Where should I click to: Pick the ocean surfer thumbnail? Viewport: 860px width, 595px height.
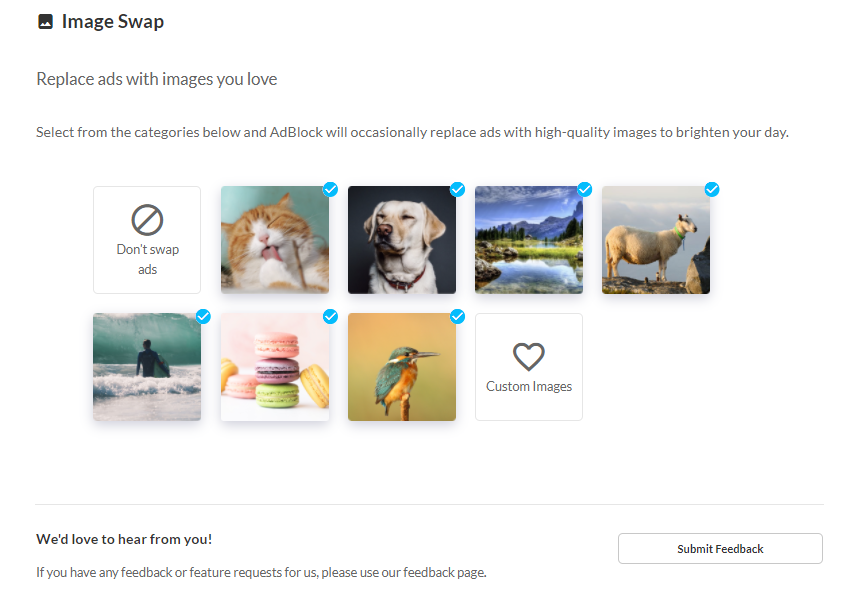(147, 367)
